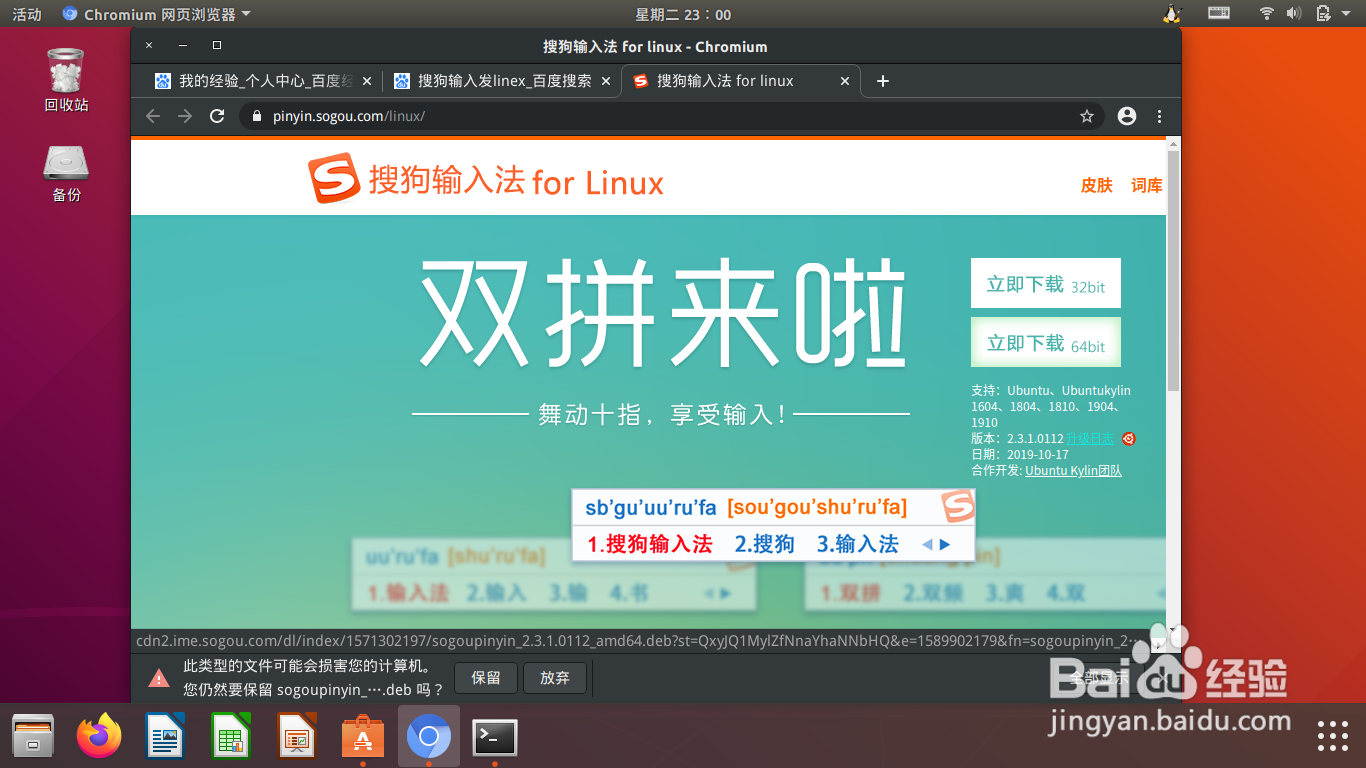Viewport: 1366px width, 768px height.
Task: Open the browser profile avatar
Action: pos(1126,116)
